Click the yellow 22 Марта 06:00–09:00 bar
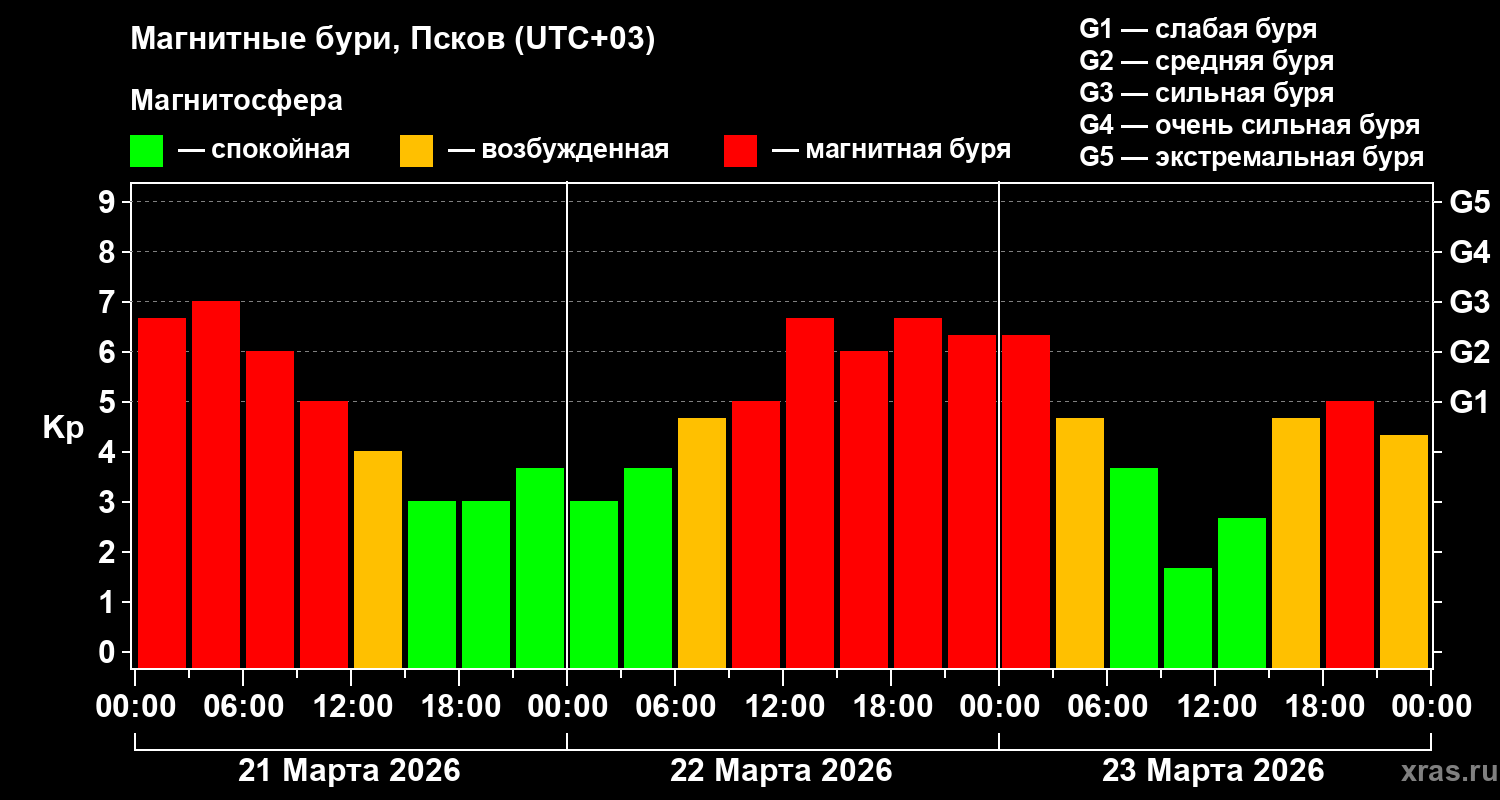Viewport: 1500px width, 800px height. click(x=702, y=543)
